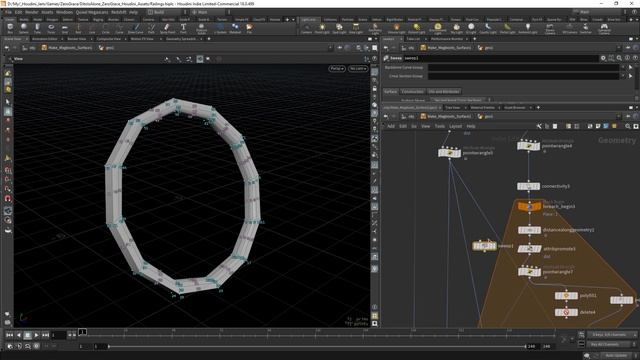Open network editor wrench tools icon

[x=539, y=127]
